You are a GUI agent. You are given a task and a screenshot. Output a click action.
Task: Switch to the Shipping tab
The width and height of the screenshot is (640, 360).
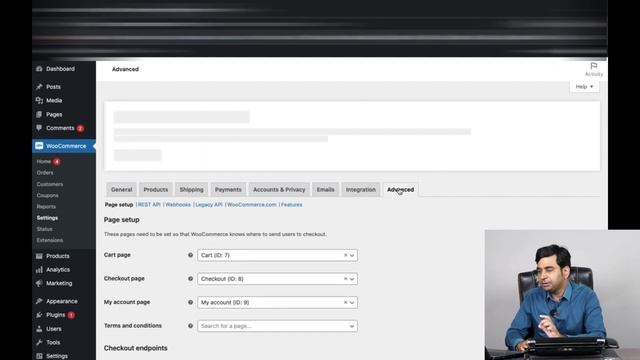tap(191, 190)
